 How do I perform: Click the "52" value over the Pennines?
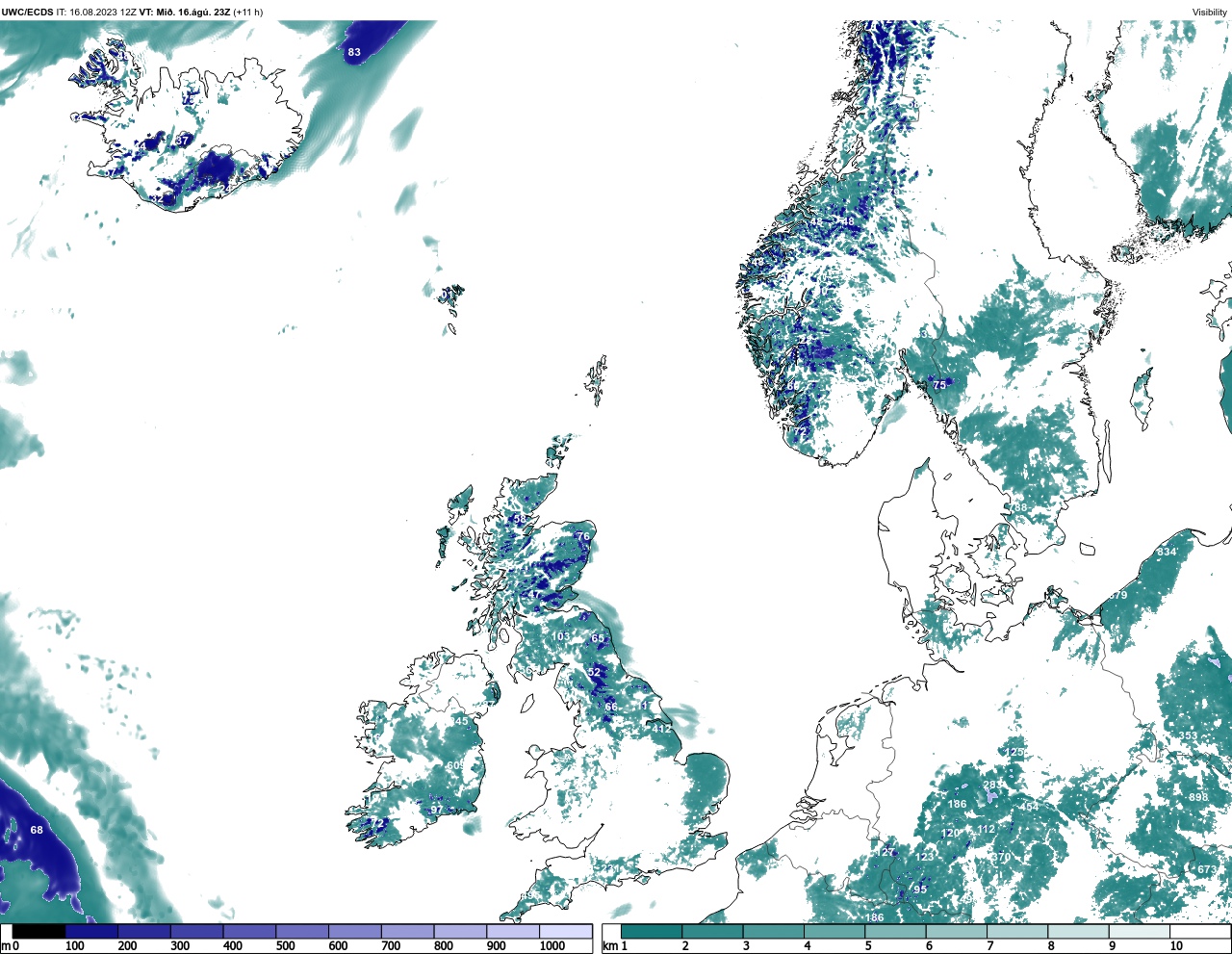(594, 673)
